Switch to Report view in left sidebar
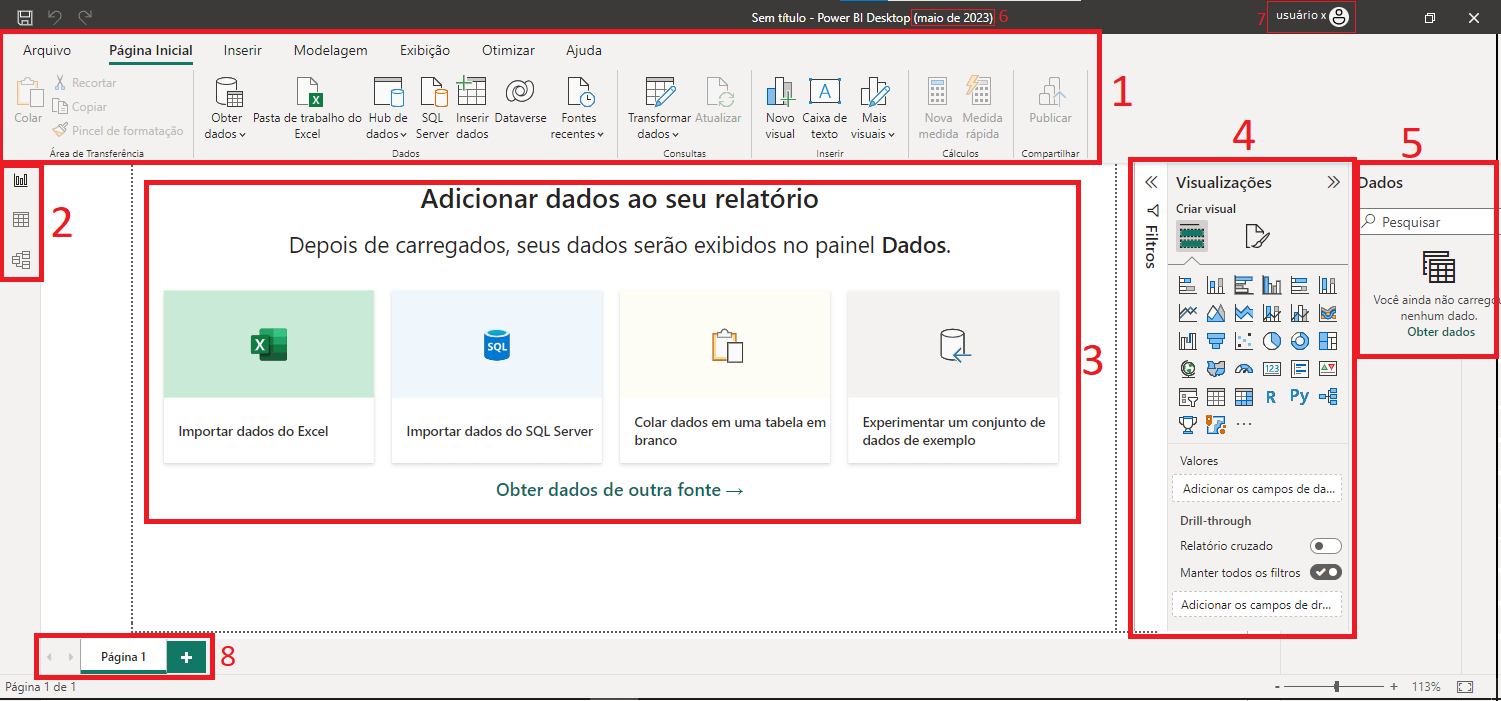This screenshot has height=701, width=1501. pyautogui.click(x=21, y=180)
